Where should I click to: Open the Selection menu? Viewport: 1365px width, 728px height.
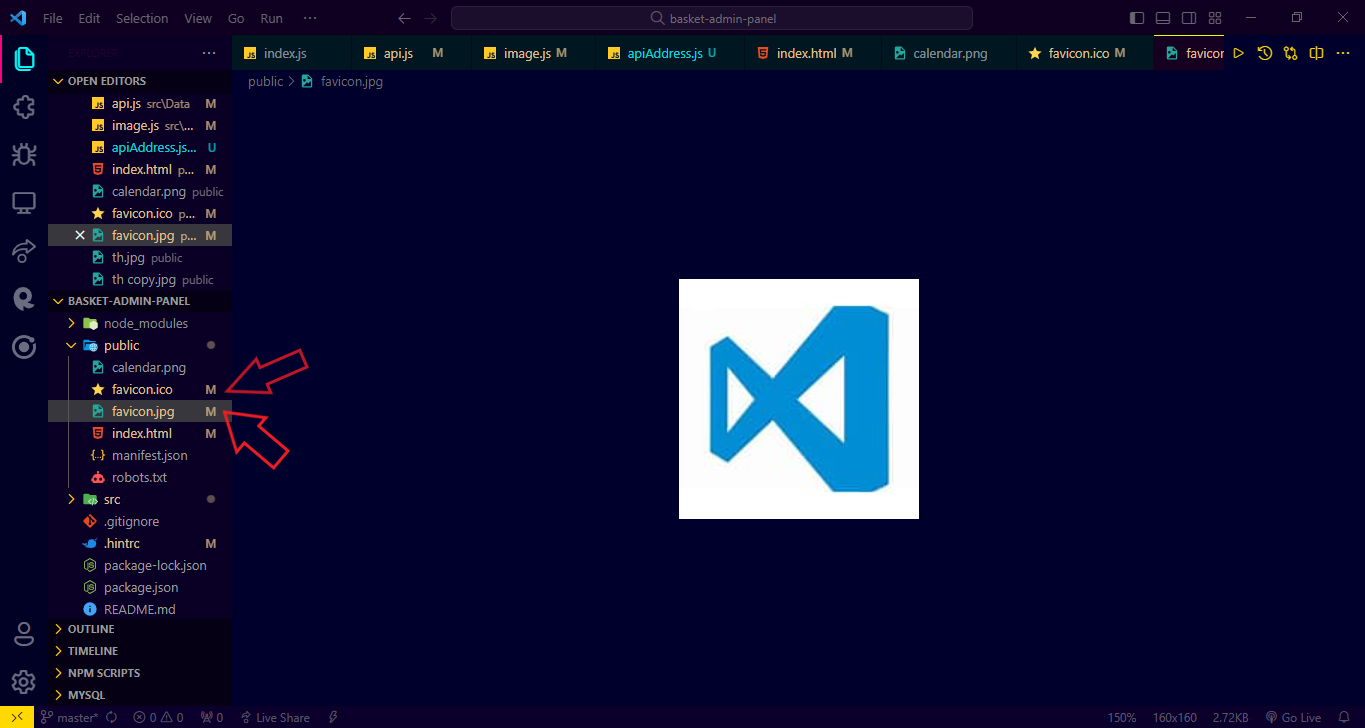(x=142, y=18)
